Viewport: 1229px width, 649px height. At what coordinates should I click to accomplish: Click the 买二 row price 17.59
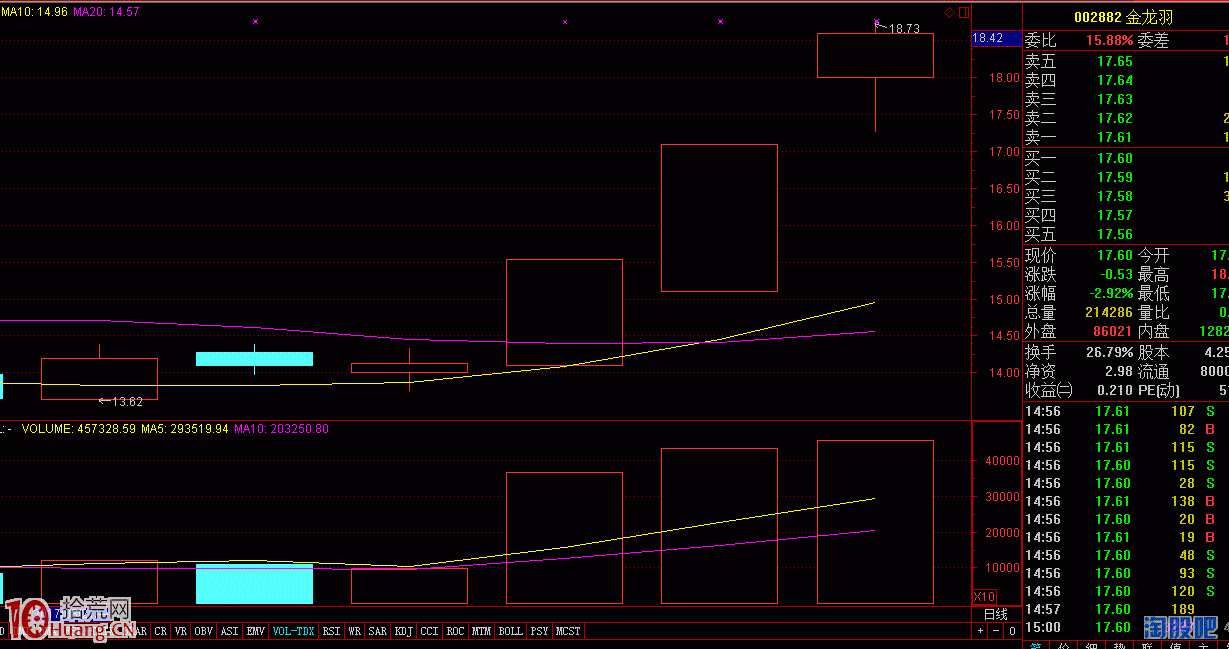click(1115, 177)
